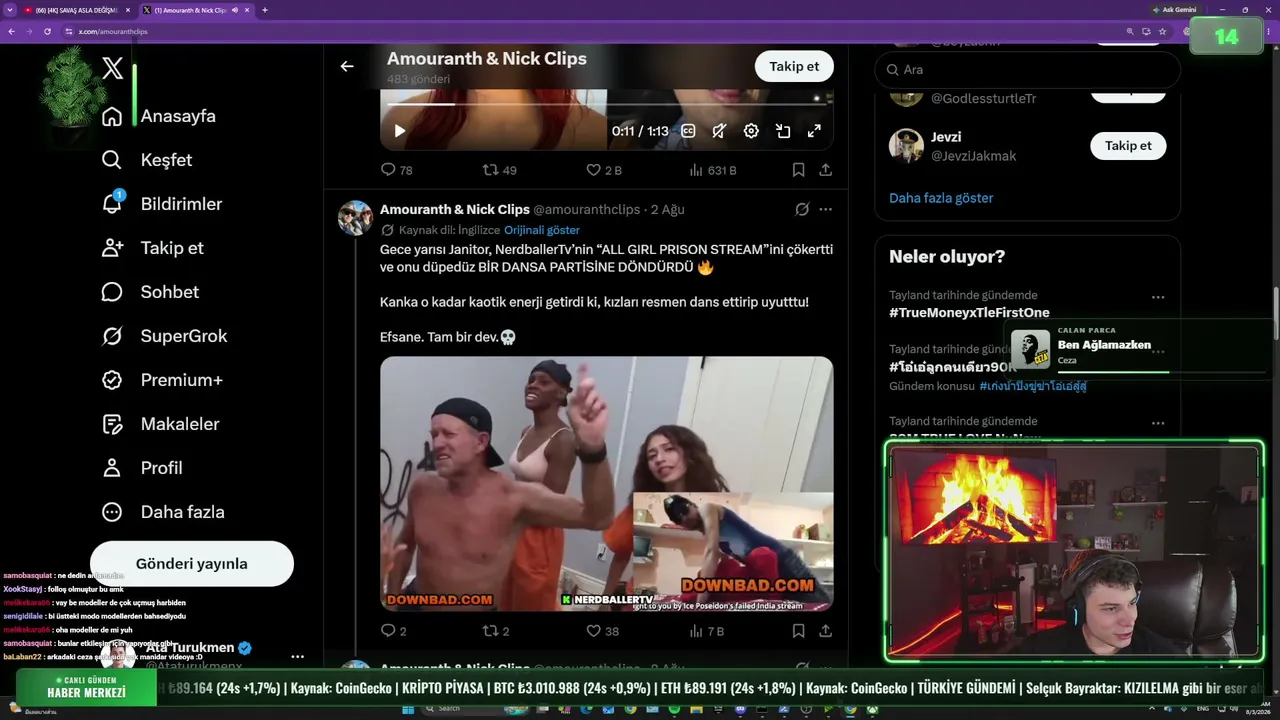Expand Daha fazla menu
The width and height of the screenshot is (1280, 720).
163,512
